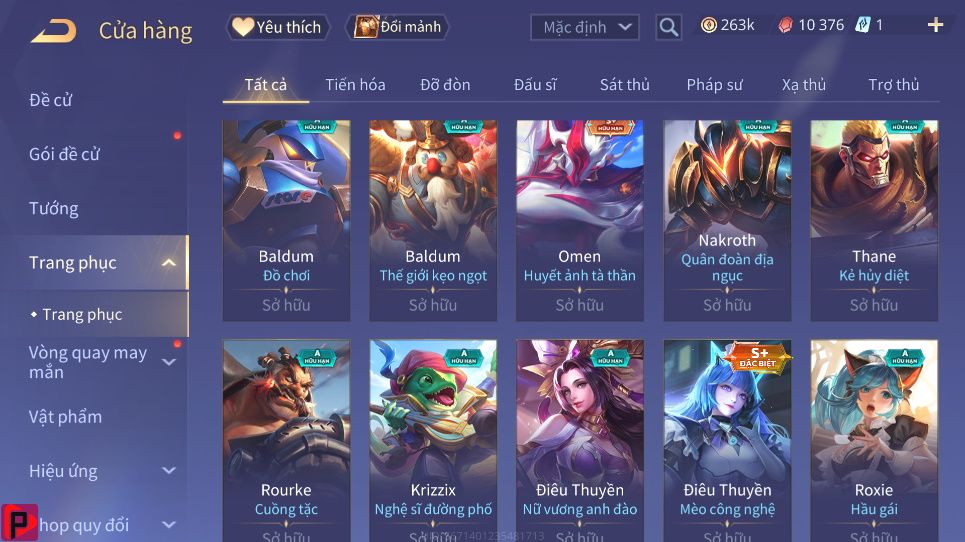965x542 pixels.
Task: Click the S+ Đặc Biệt badge
Action: tap(757, 357)
